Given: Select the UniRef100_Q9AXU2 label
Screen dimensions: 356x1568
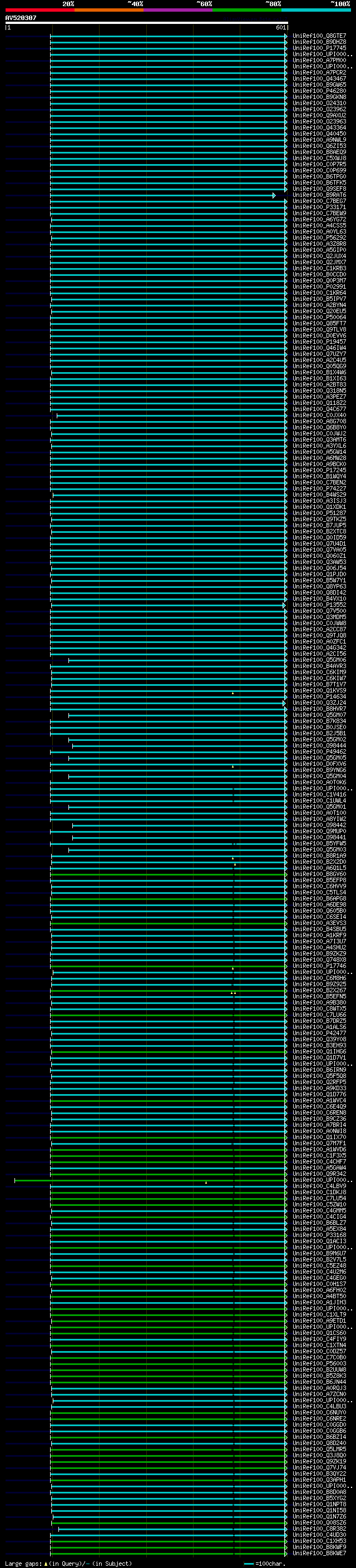Looking at the screenshot, I should coord(319,115).
